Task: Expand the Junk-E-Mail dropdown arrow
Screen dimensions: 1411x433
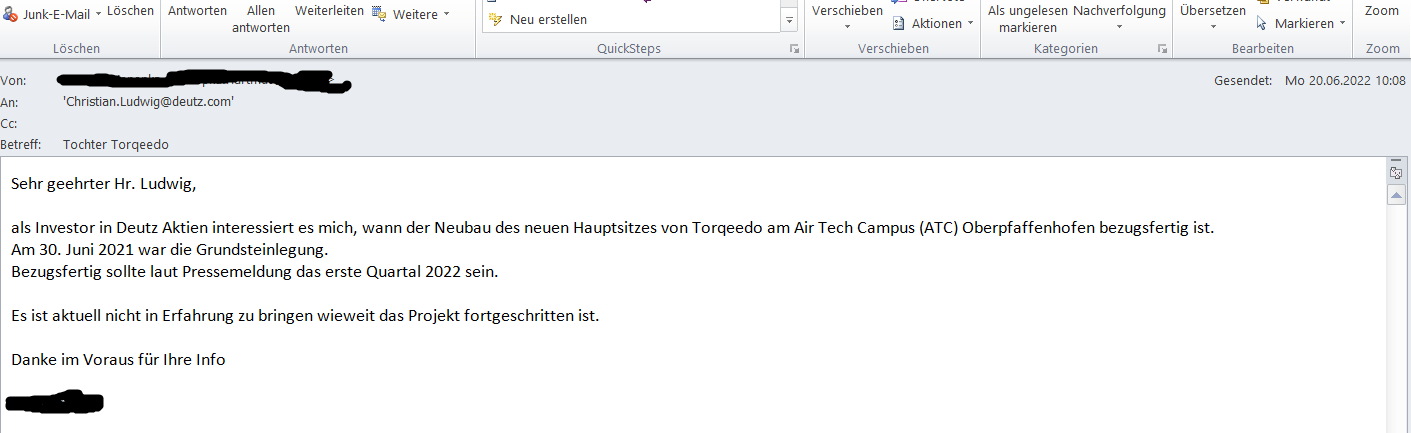Action: point(98,12)
